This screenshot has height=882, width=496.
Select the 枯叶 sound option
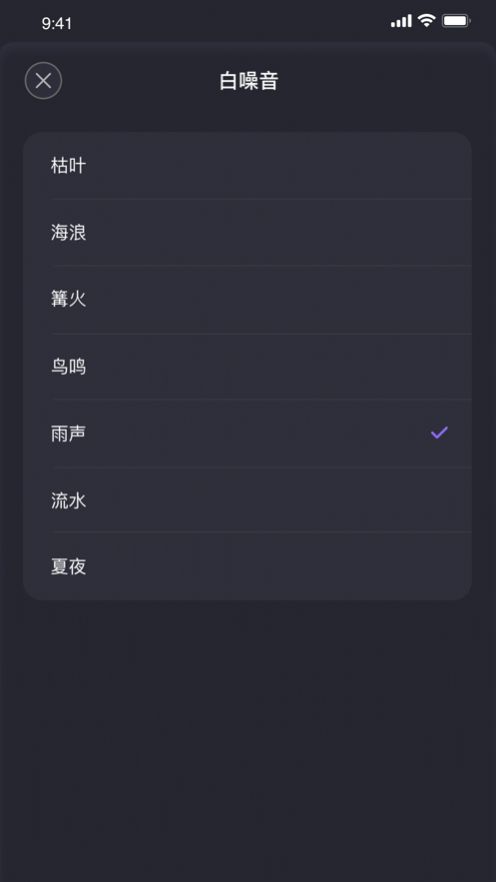click(x=247, y=165)
